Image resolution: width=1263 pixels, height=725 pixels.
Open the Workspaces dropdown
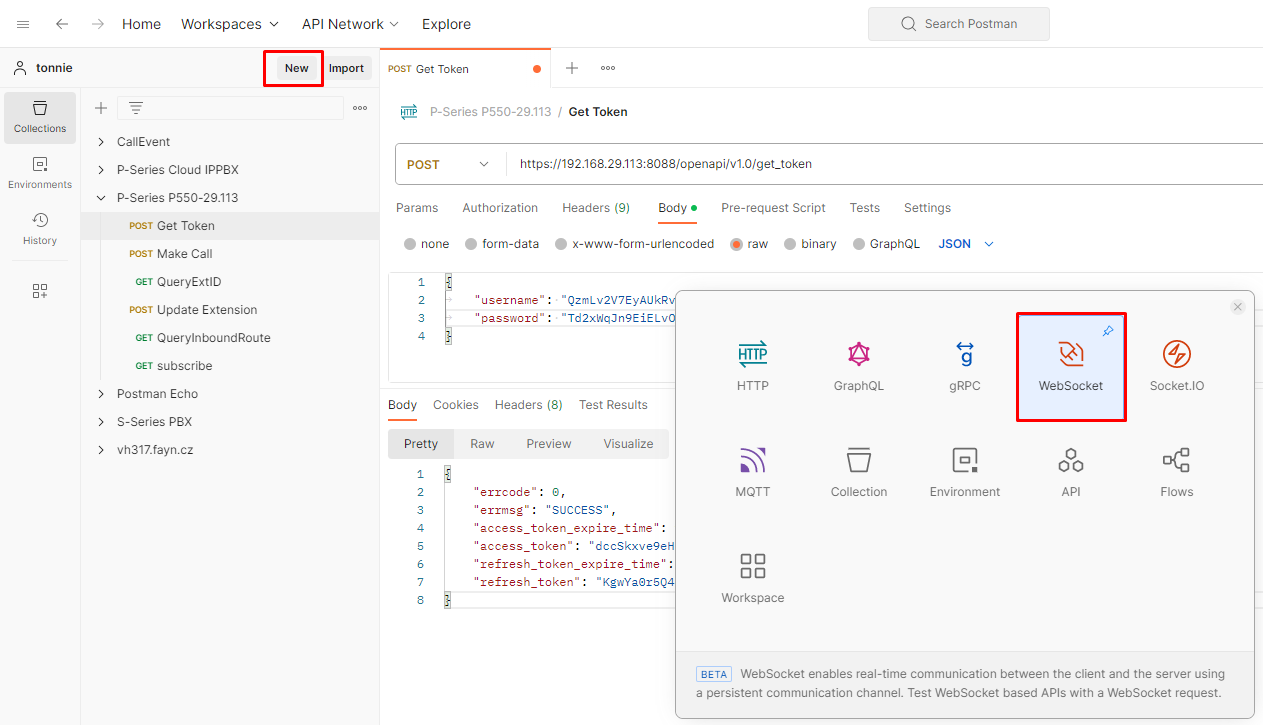(x=231, y=24)
